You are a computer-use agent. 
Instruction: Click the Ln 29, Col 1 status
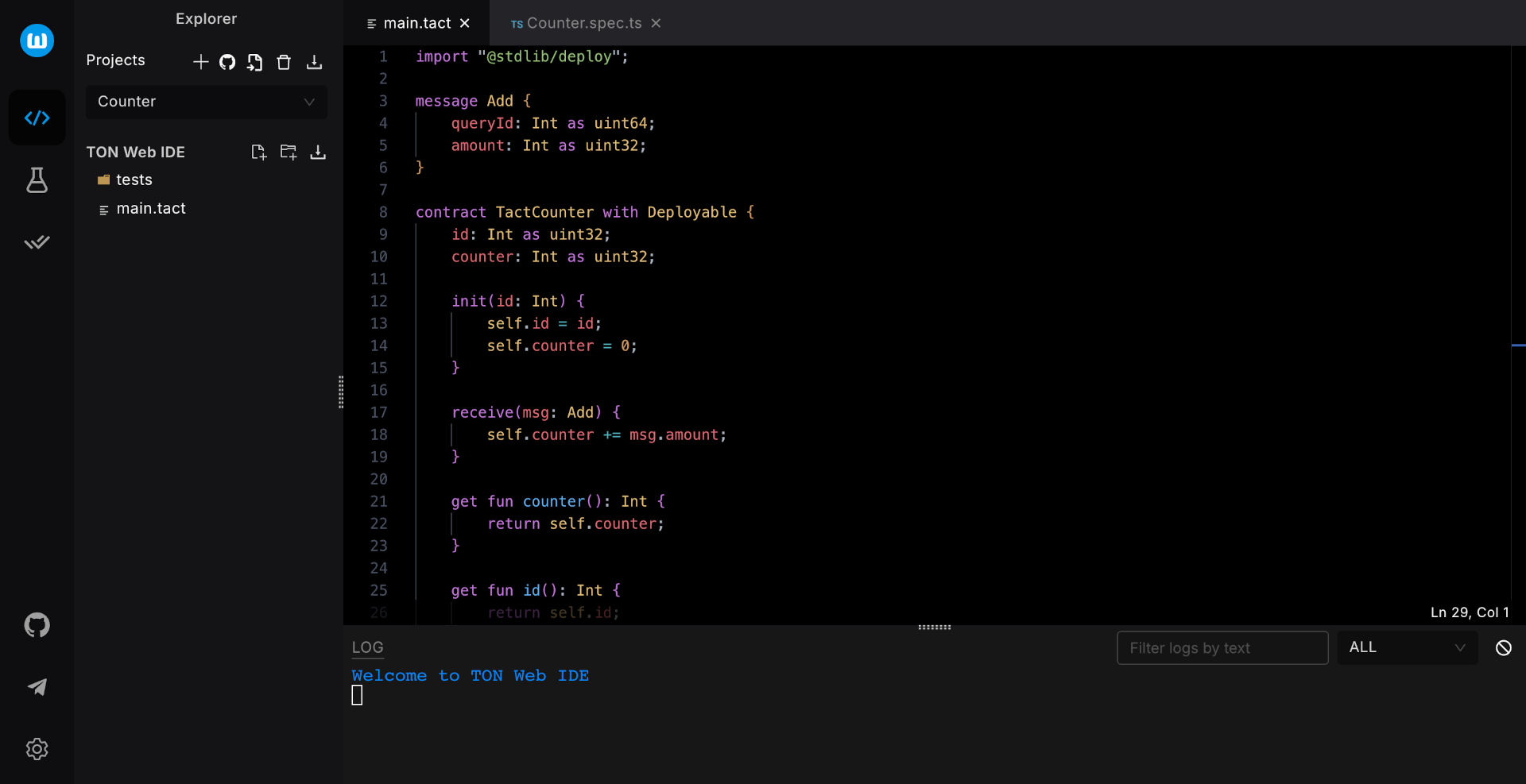tap(1469, 612)
